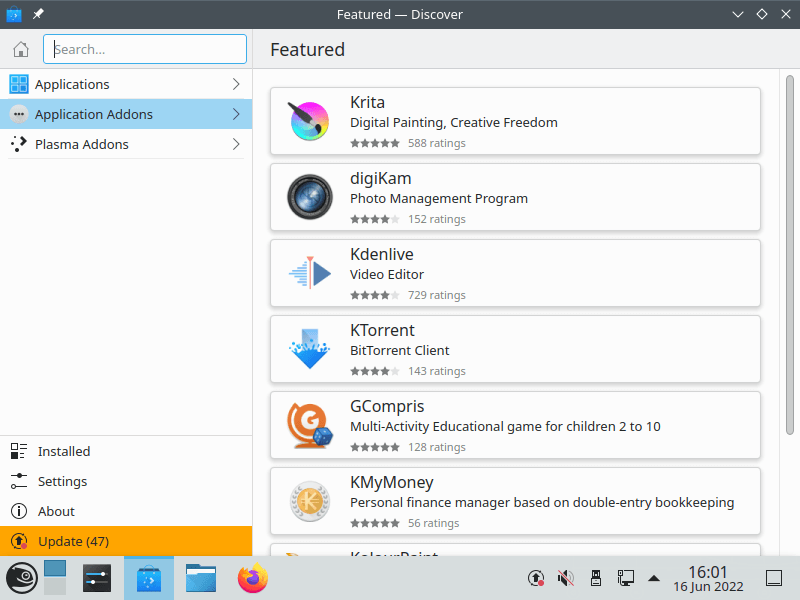The image size is (800, 600).
Task: Click the Krita paintbrush app icon
Action: [x=309, y=121]
